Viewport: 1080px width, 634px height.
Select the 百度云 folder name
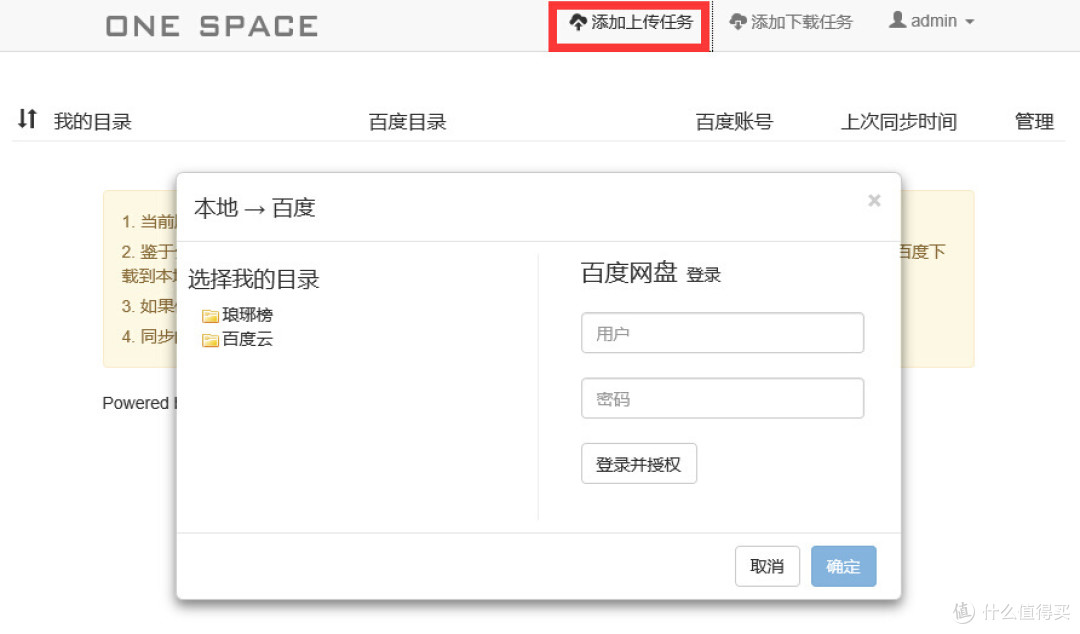(247, 339)
